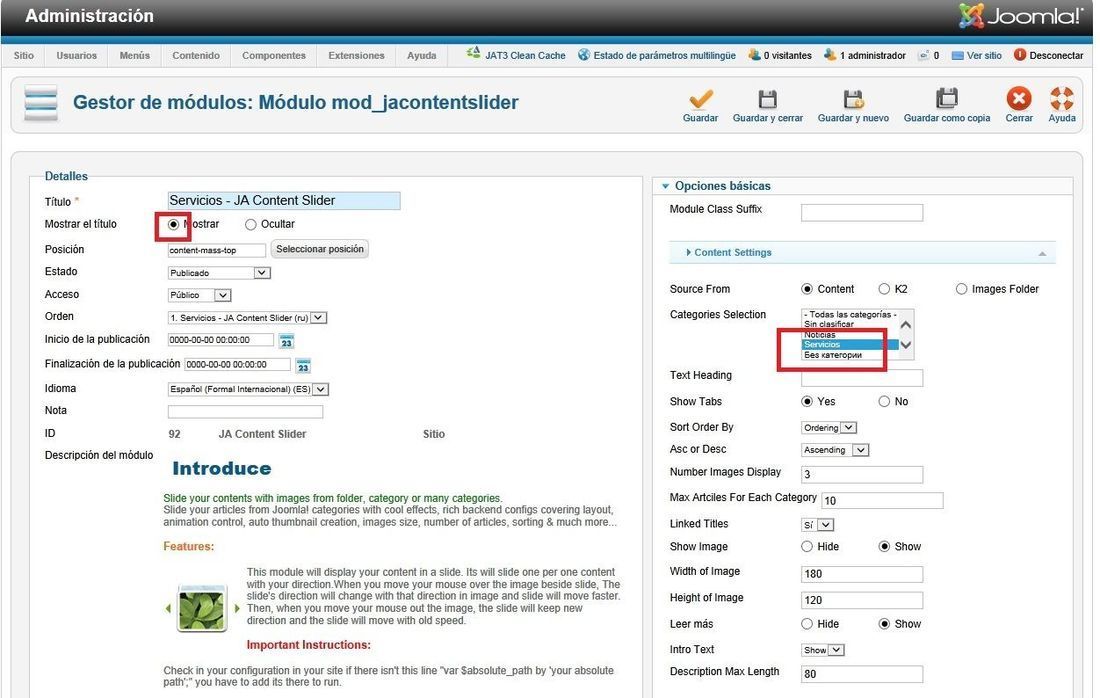
Task: Select Ocultar for Mostrar el título
Action: pos(250,224)
